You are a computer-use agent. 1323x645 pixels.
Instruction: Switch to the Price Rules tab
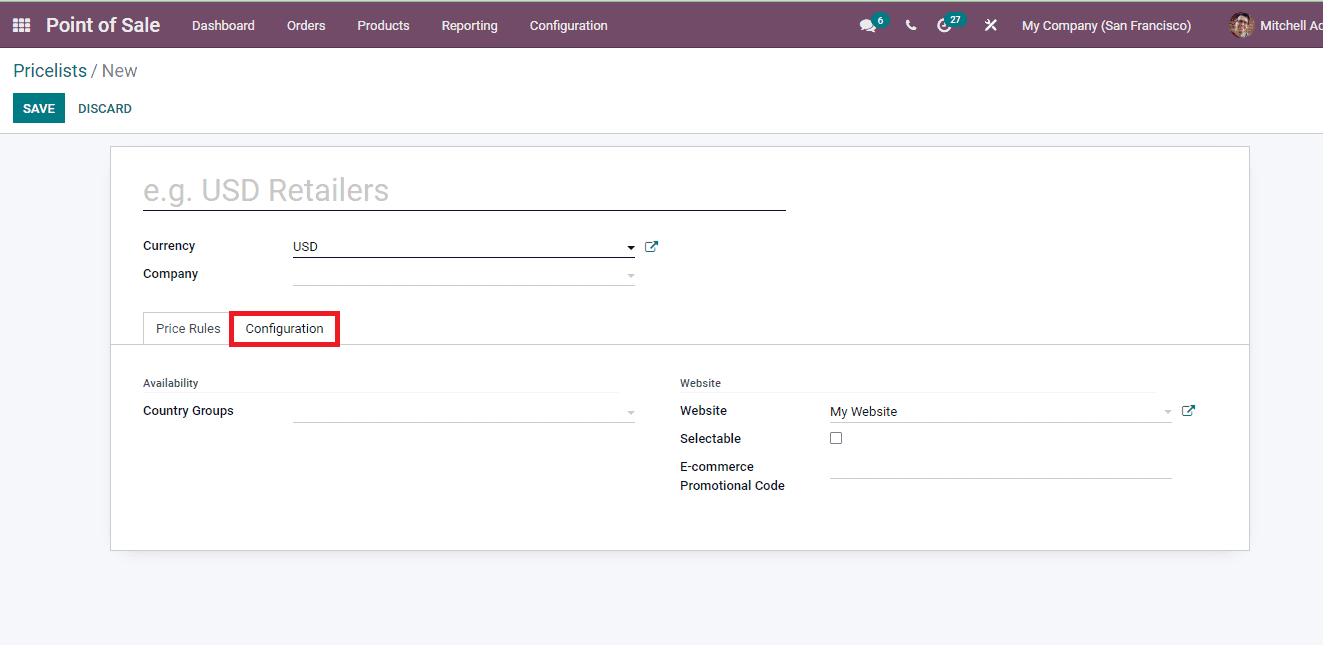[188, 329]
